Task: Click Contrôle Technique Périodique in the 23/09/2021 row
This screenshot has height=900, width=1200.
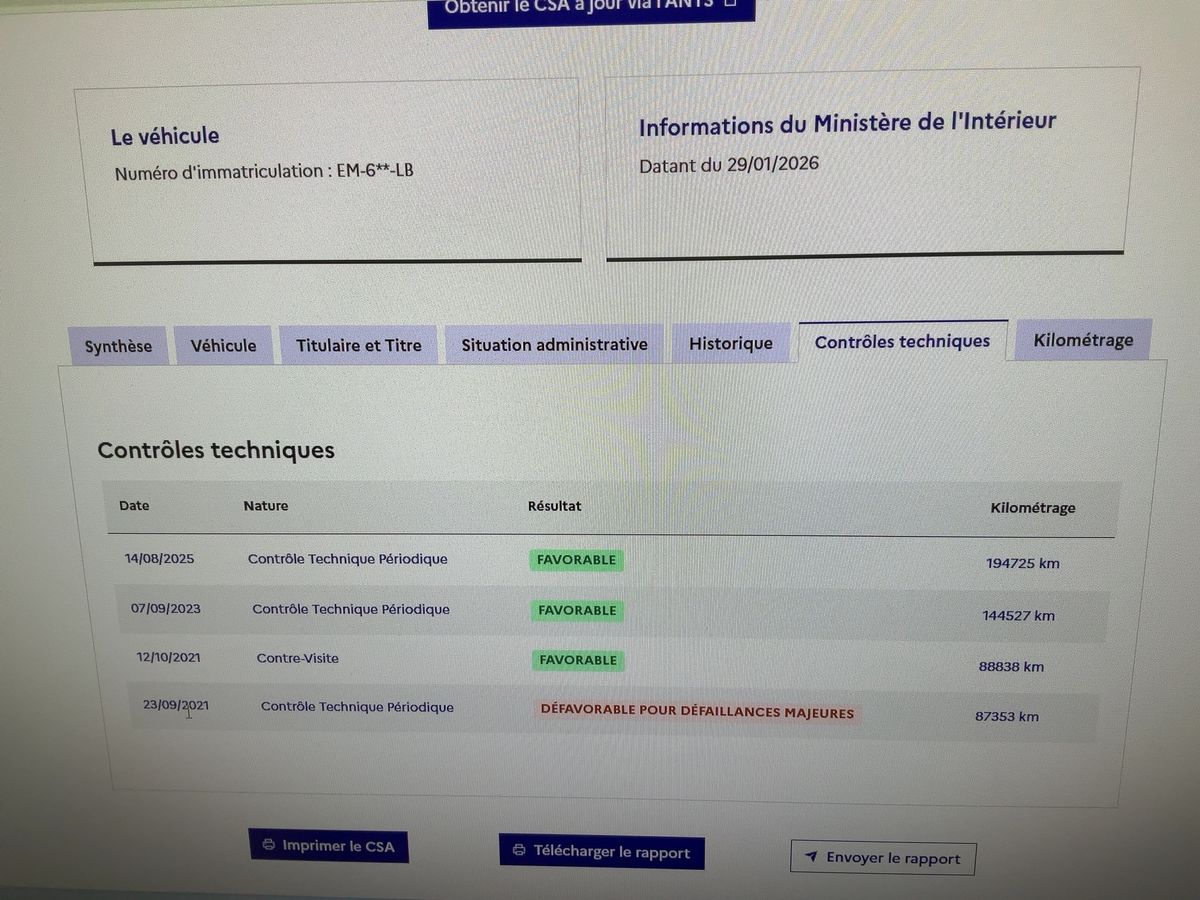Action: pos(357,707)
